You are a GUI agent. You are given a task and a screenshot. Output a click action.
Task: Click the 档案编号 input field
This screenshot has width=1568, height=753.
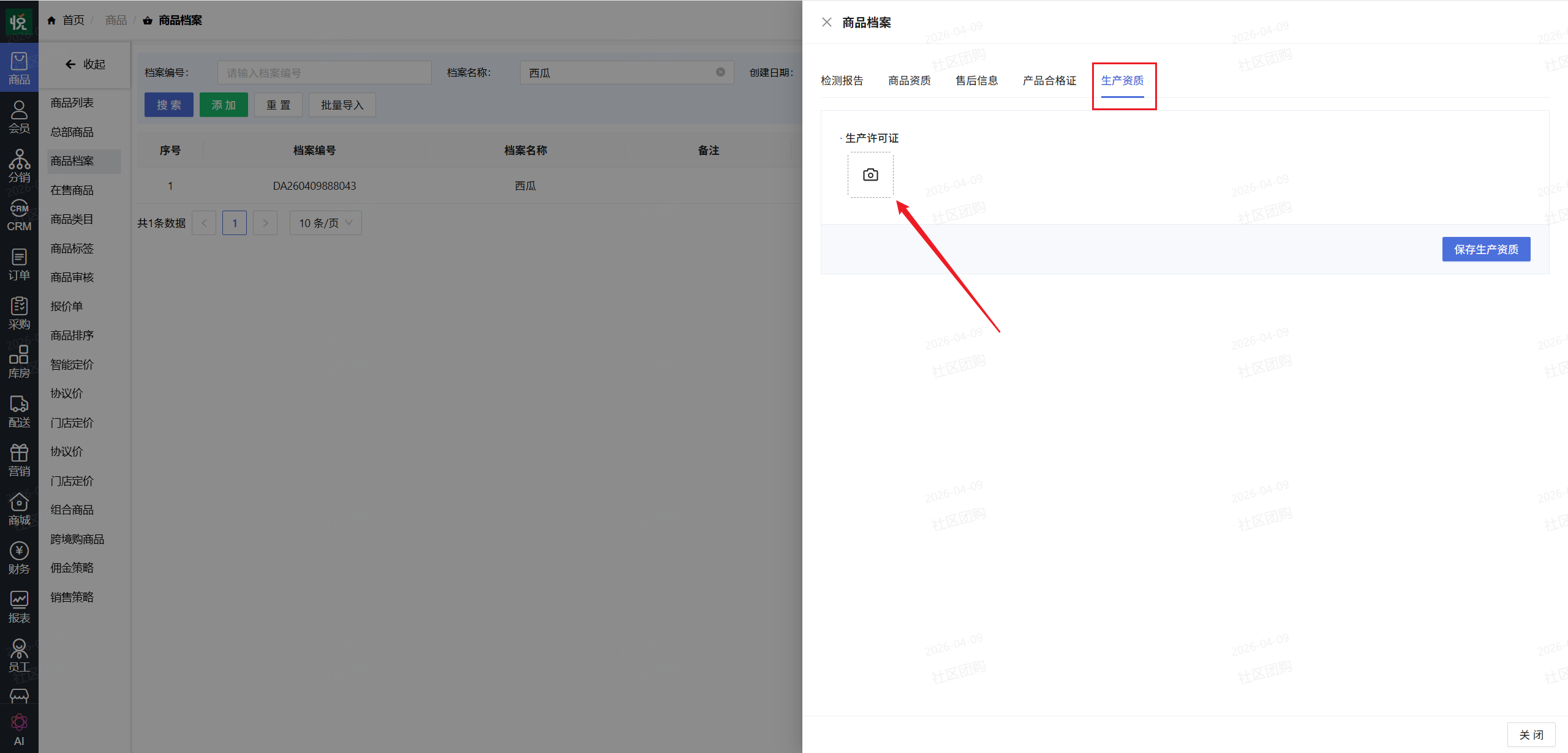325,73
